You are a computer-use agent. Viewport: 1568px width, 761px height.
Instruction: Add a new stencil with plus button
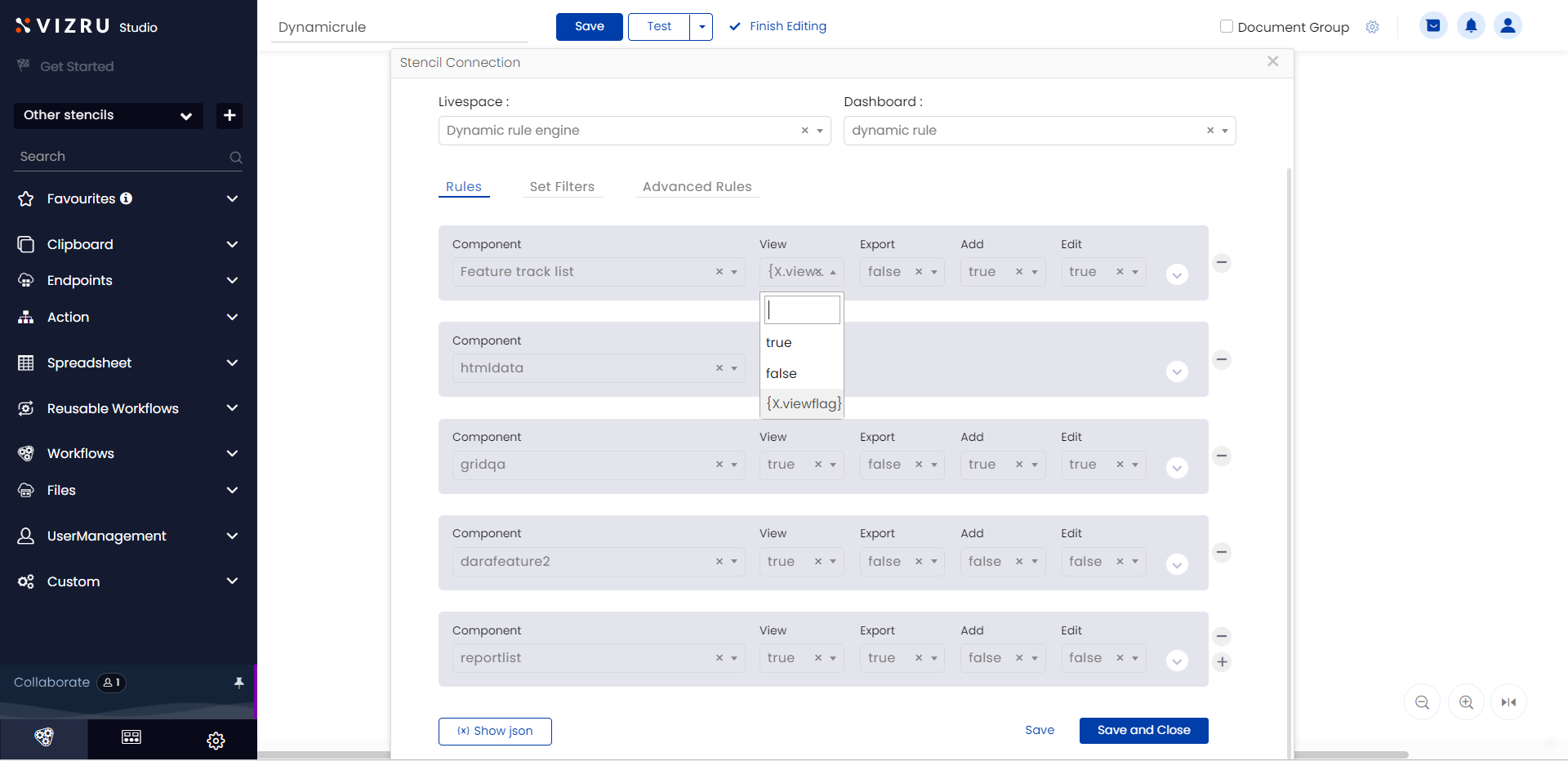[x=229, y=115]
